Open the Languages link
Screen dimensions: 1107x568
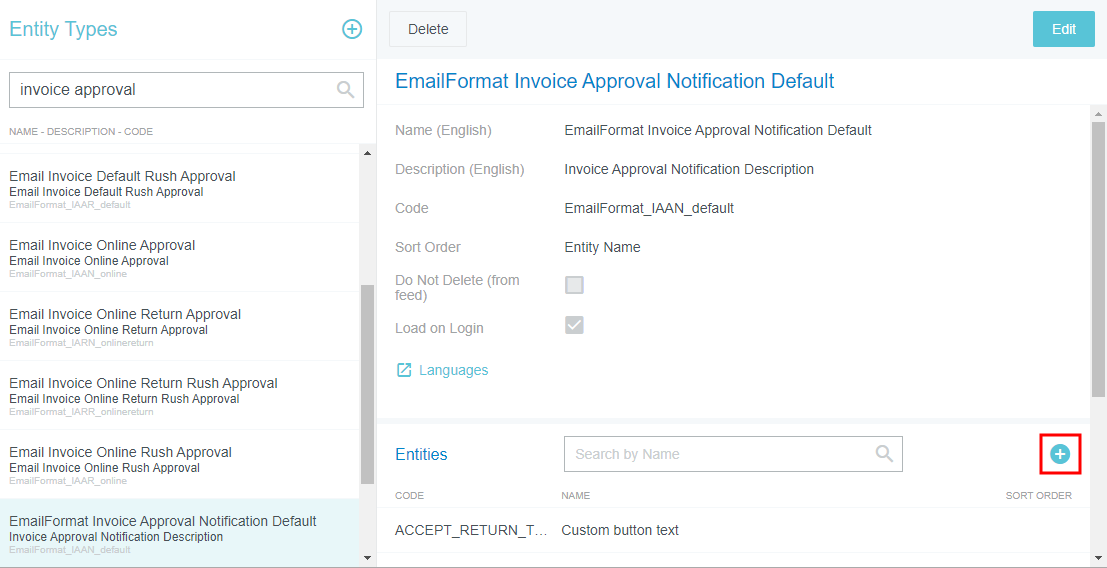coord(453,370)
